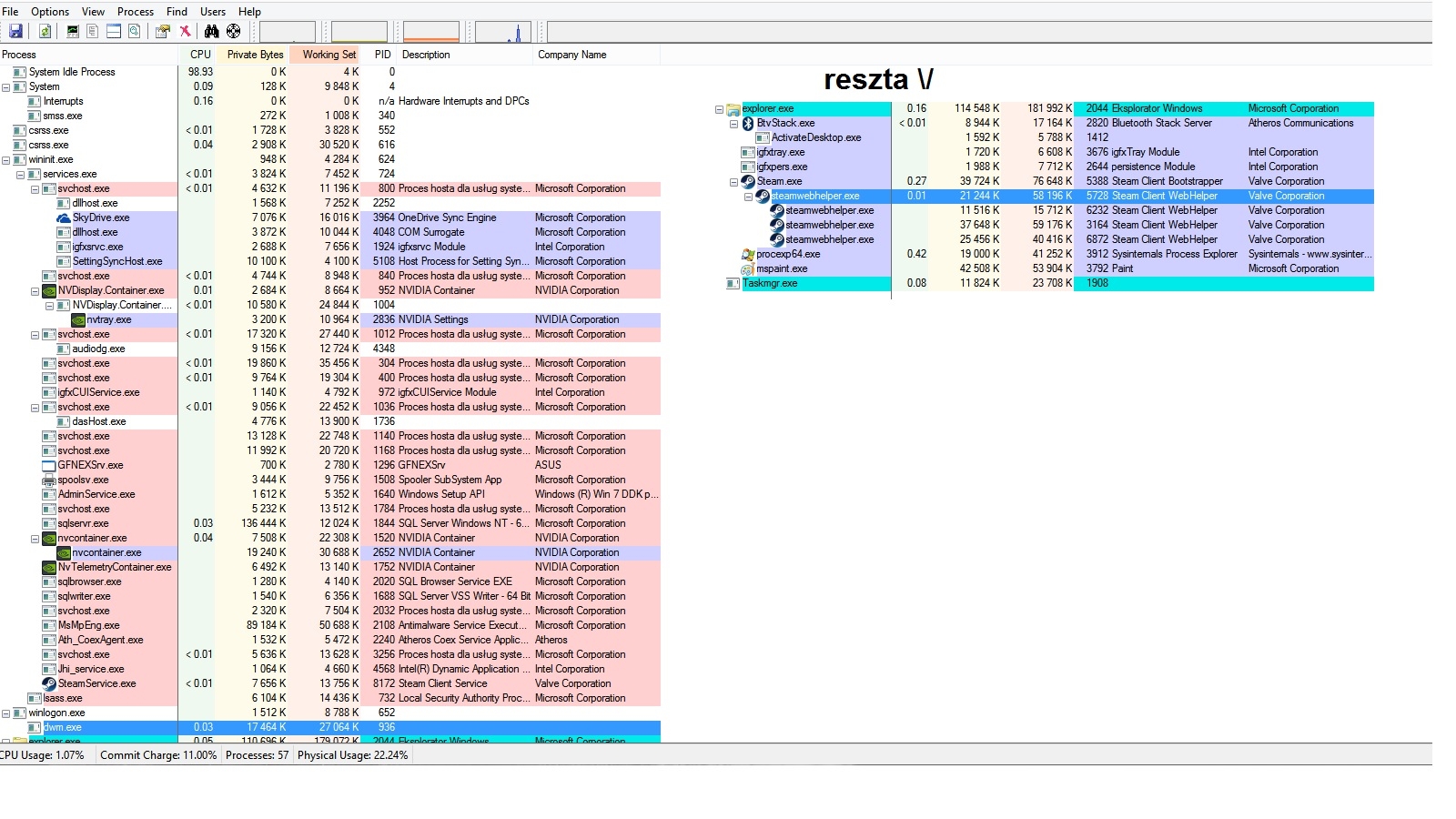Click the Show Process Tree icon

tap(92, 31)
